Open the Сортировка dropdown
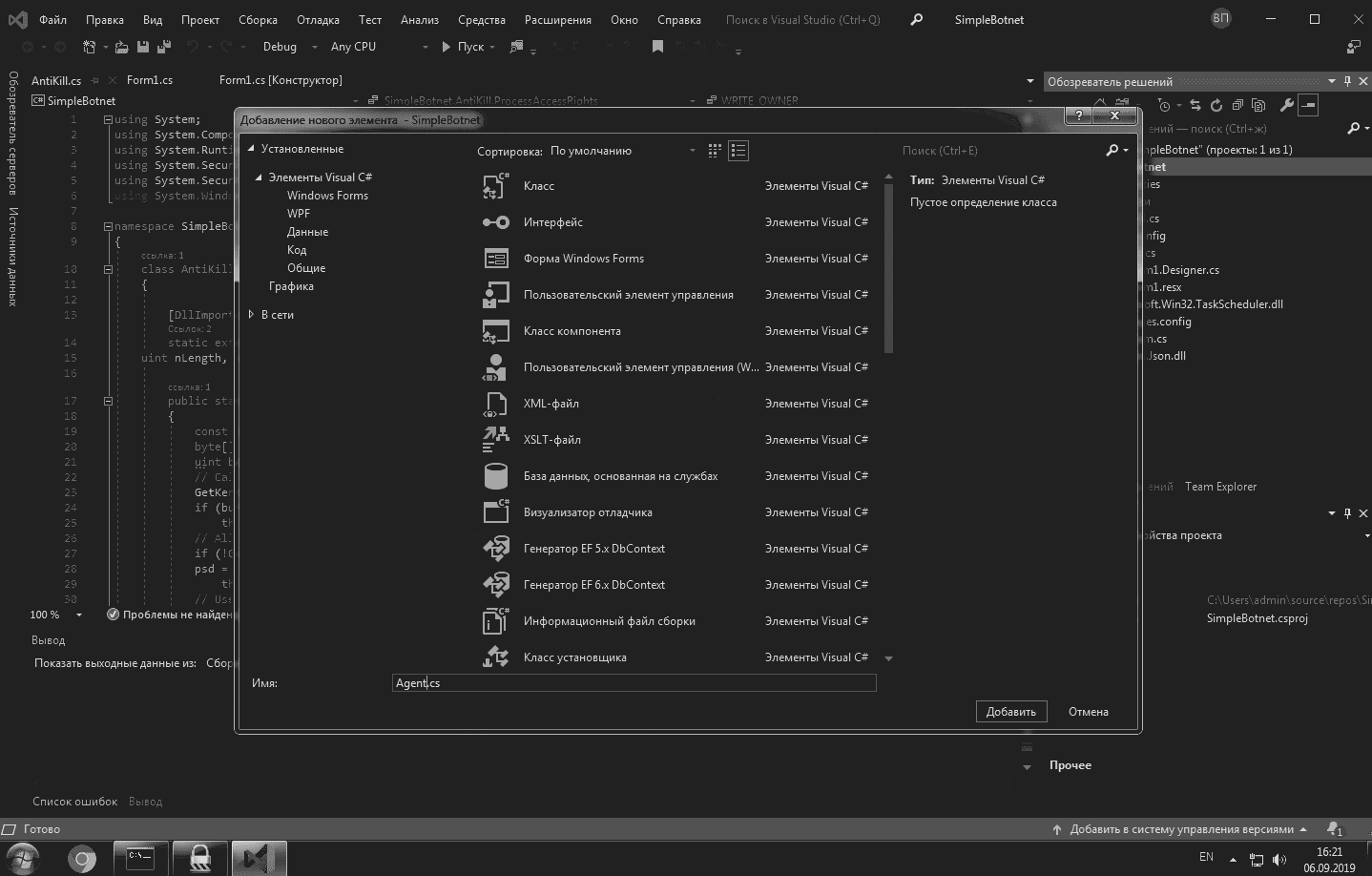 click(x=623, y=151)
